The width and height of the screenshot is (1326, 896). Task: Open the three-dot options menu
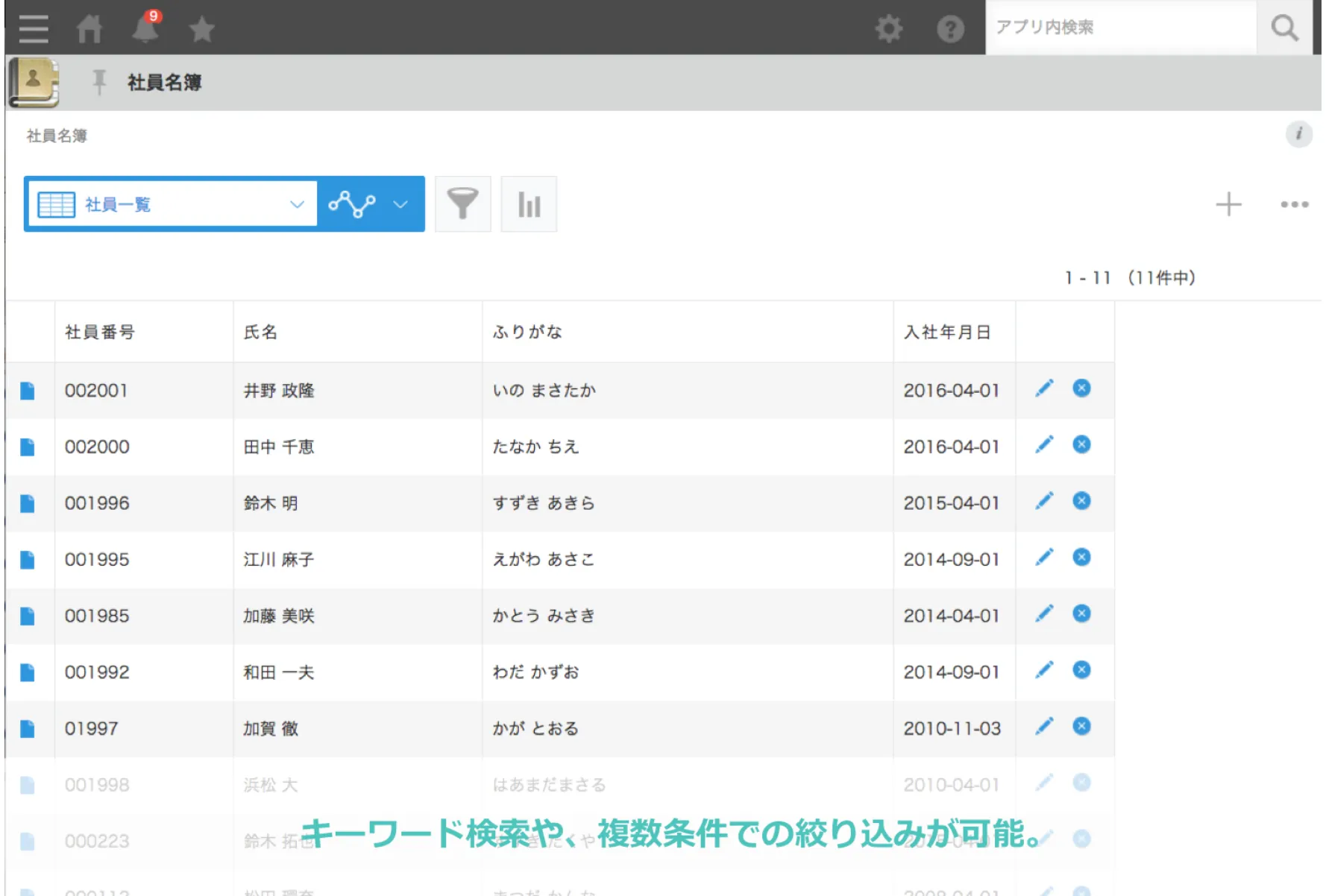pos(1294,204)
